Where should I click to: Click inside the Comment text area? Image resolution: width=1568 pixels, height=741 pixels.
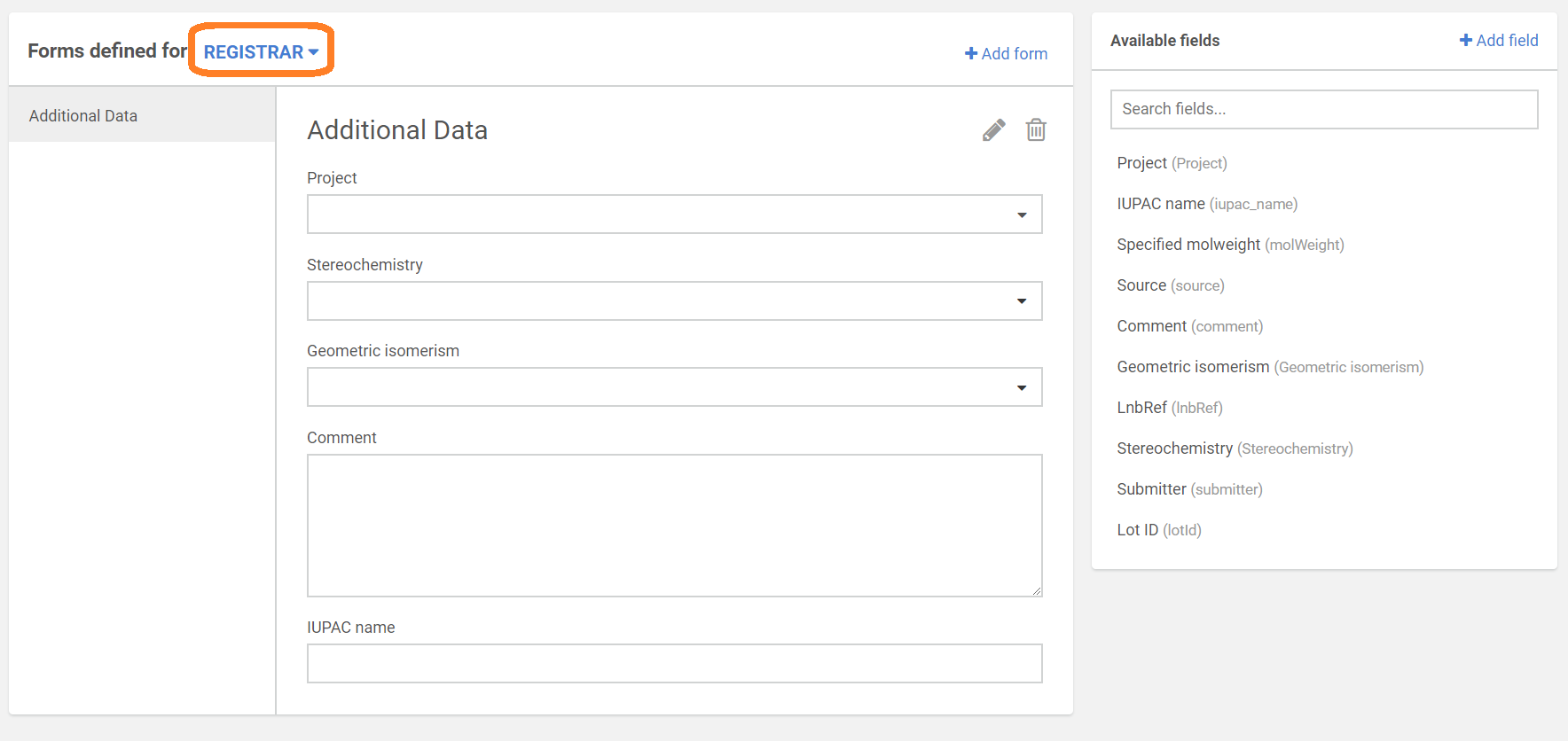pyautogui.click(x=674, y=526)
